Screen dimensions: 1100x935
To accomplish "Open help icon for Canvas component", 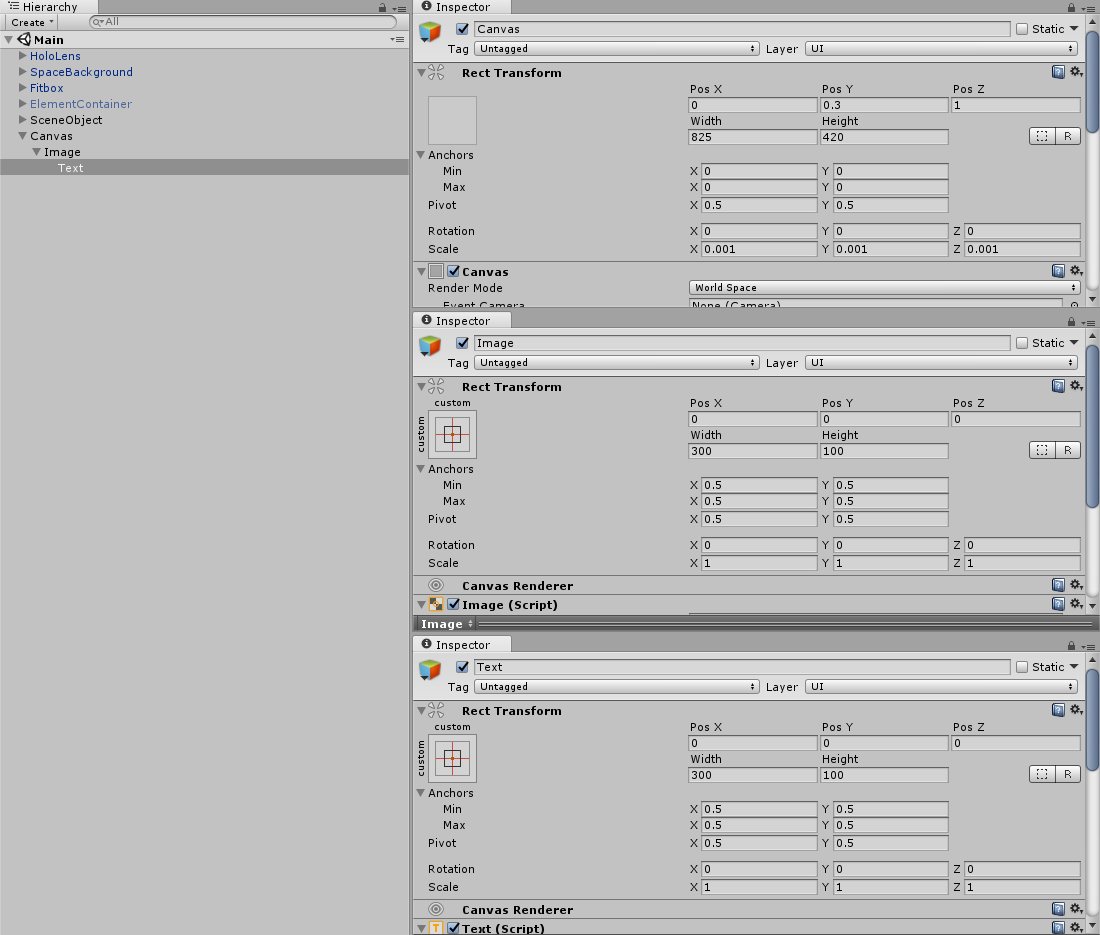I will tap(1058, 271).
